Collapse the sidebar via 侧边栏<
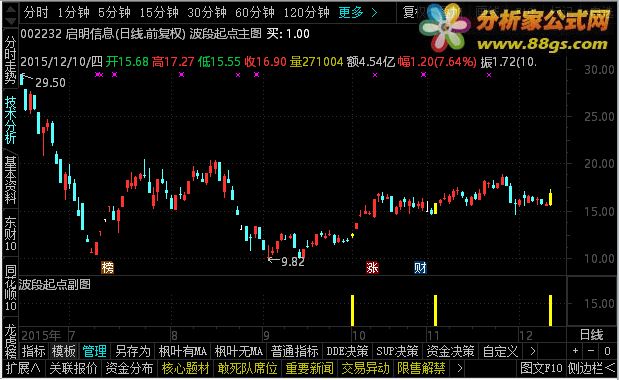This screenshot has width=619, height=380. (591, 368)
